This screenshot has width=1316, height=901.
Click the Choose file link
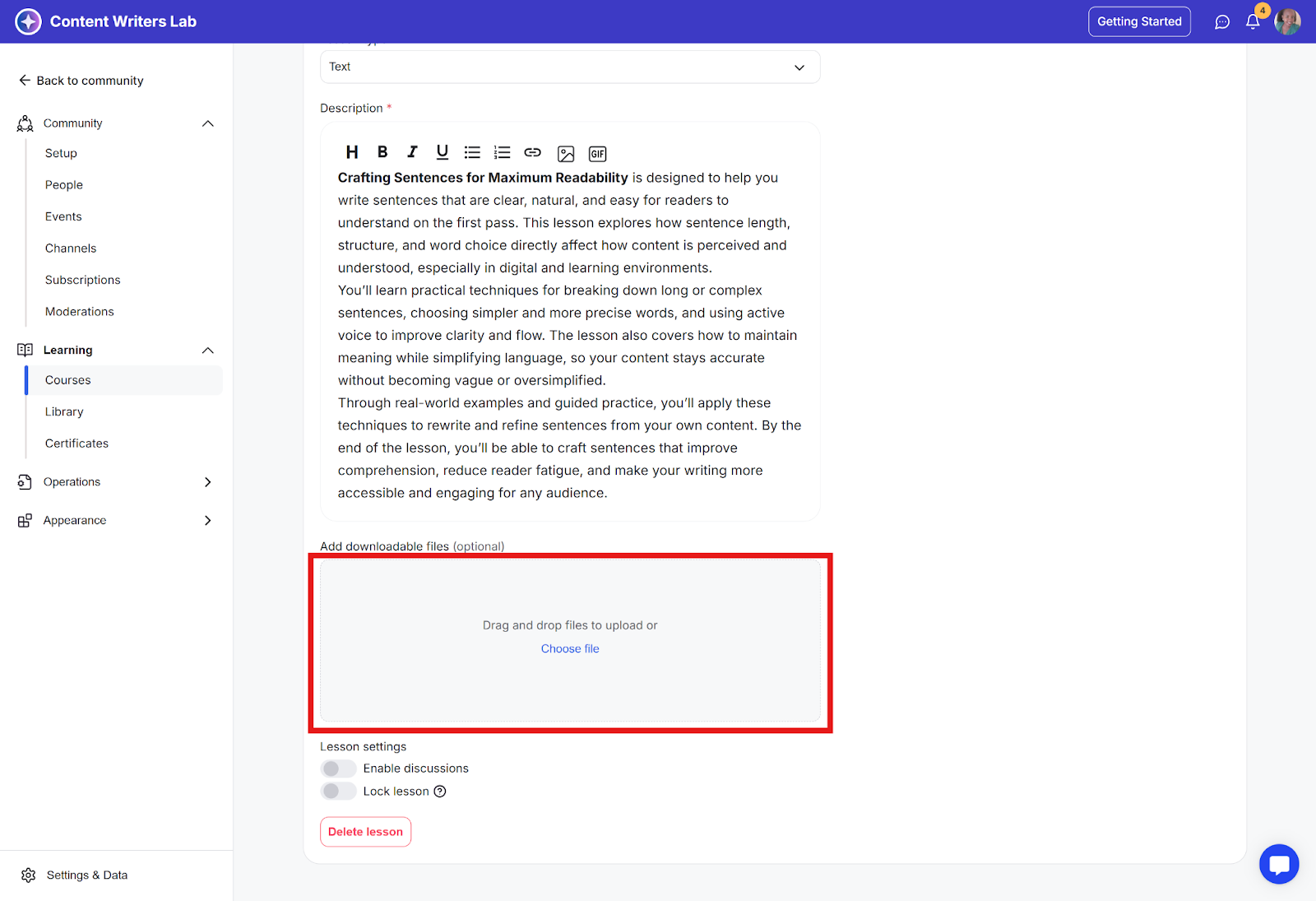pos(570,649)
